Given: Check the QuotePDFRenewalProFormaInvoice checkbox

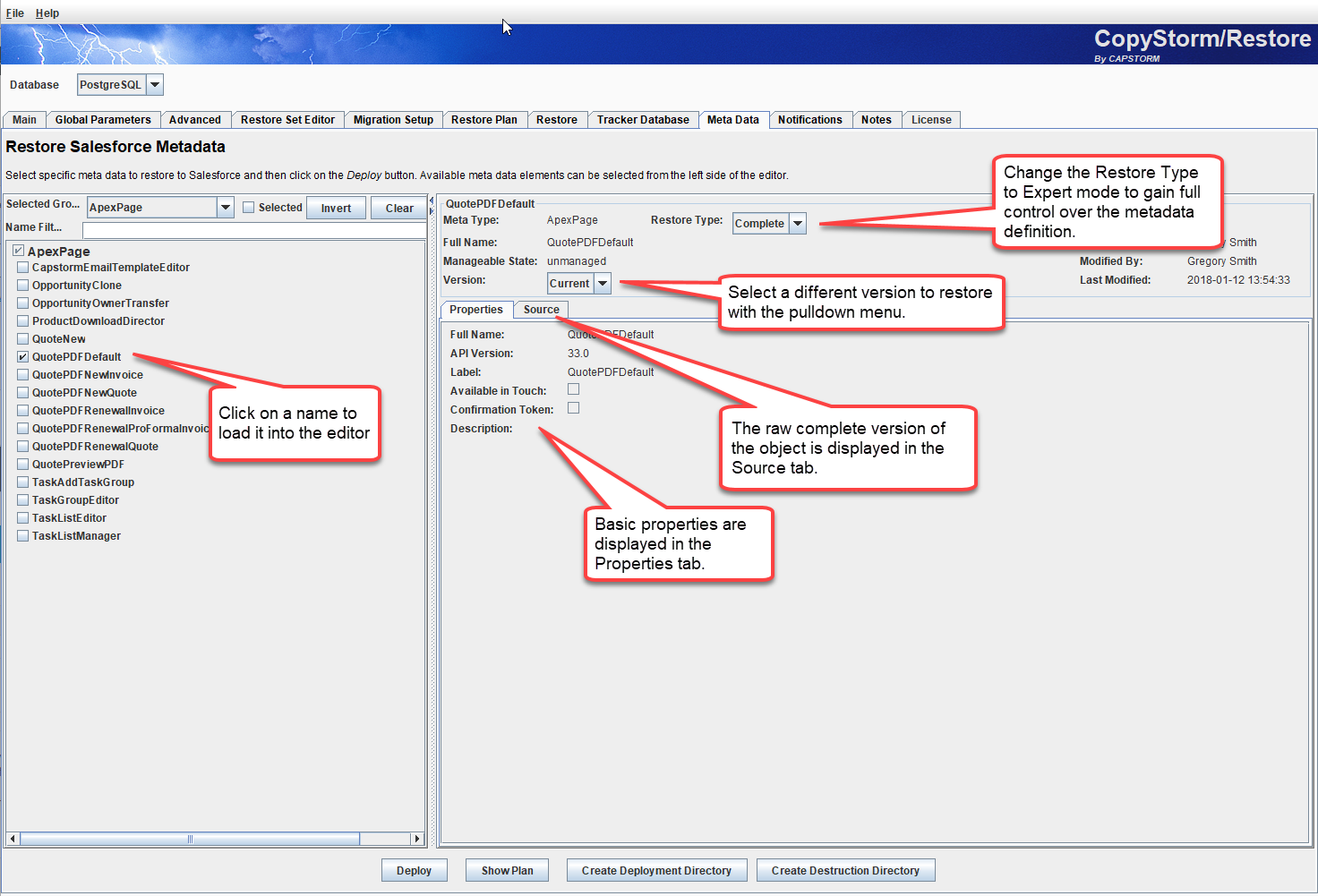Looking at the screenshot, I should click(23, 429).
